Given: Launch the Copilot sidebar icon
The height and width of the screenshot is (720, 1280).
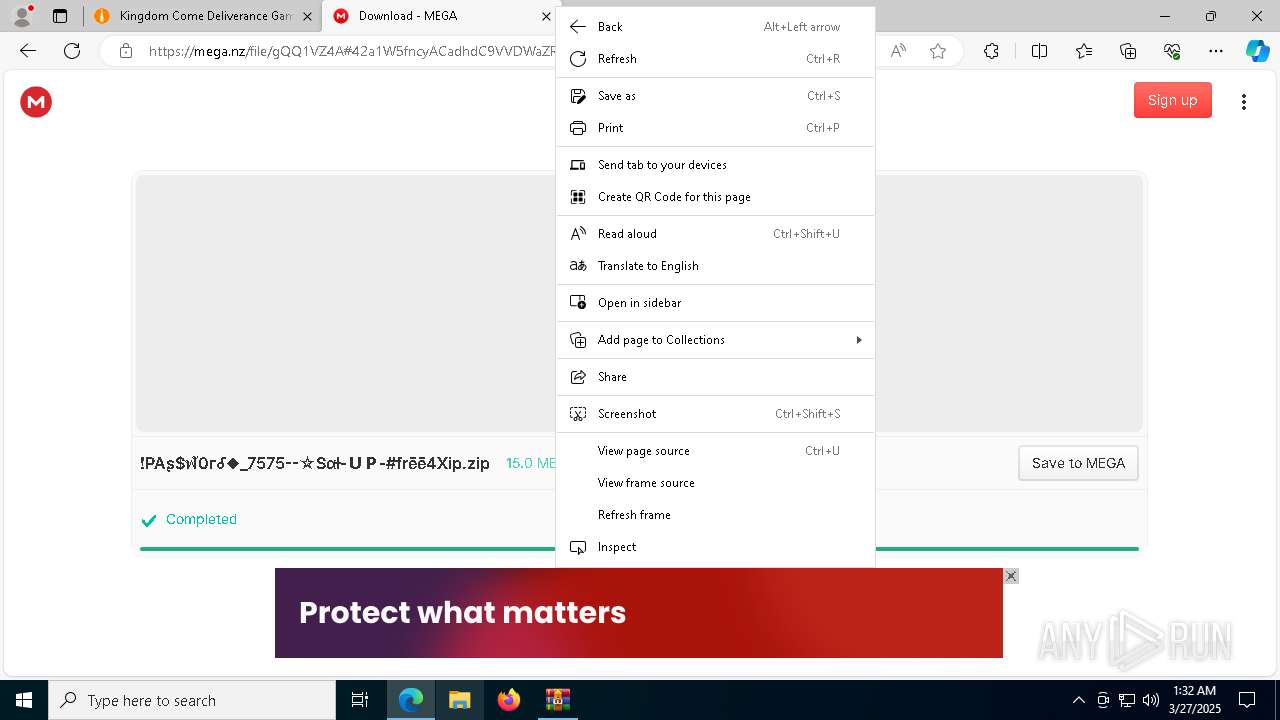Looking at the screenshot, I should coord(1257,51).
